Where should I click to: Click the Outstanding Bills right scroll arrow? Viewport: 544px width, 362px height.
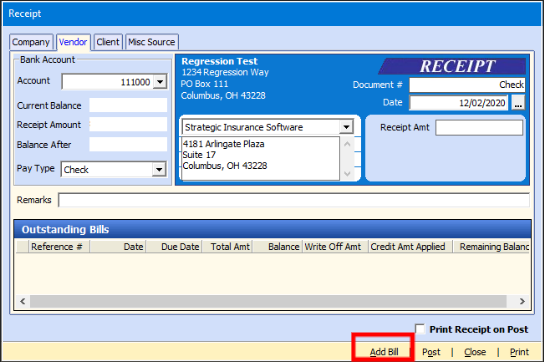point(522,301)
